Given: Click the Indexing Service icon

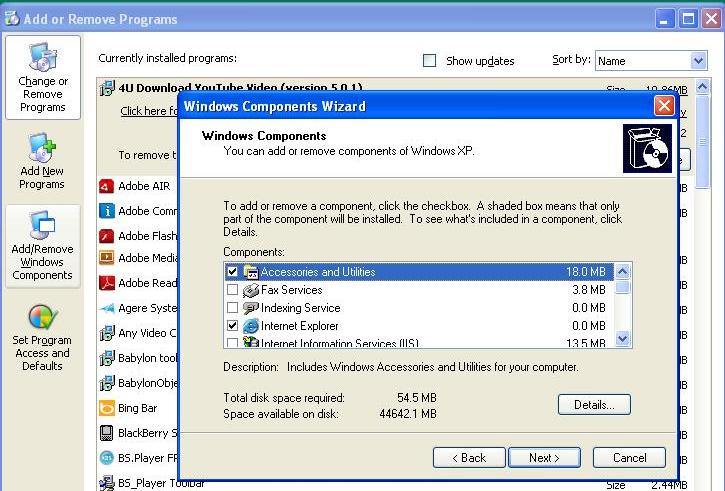Looking at the screenshot, I should 251,308.
